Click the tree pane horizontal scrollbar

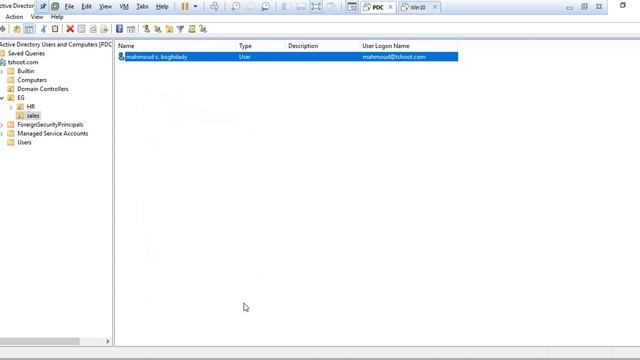(40, 341)
